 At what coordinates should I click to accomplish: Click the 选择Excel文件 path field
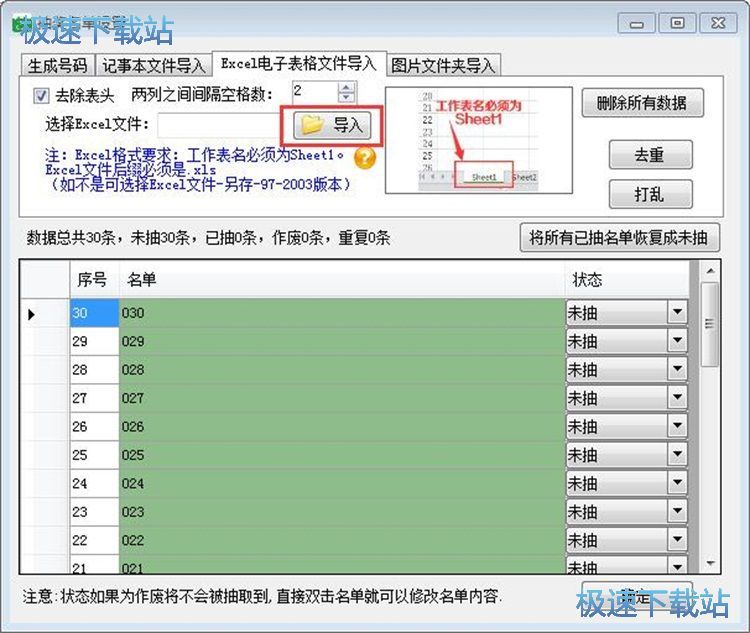tap(219, 125)
